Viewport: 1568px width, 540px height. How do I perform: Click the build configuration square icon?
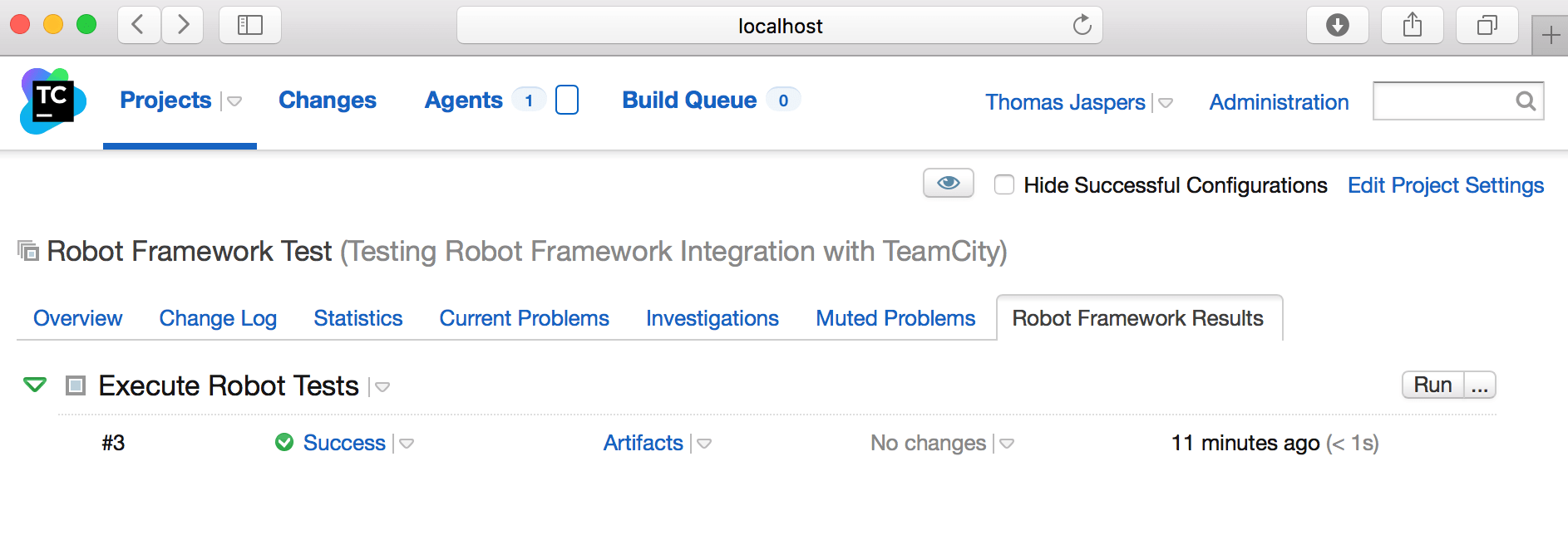click(76, 385)
